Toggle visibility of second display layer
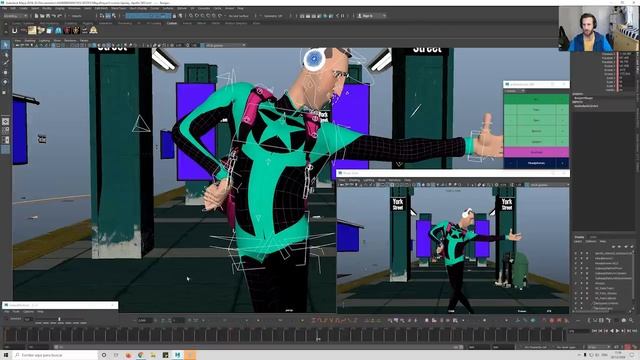 pyautogui.click(x=576, y=258)
